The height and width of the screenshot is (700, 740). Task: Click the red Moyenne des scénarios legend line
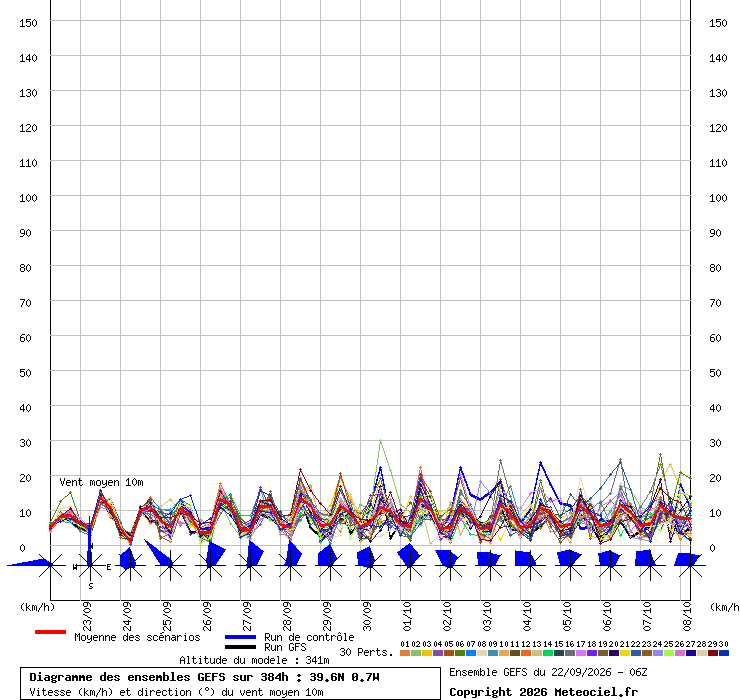pos(50,632)
